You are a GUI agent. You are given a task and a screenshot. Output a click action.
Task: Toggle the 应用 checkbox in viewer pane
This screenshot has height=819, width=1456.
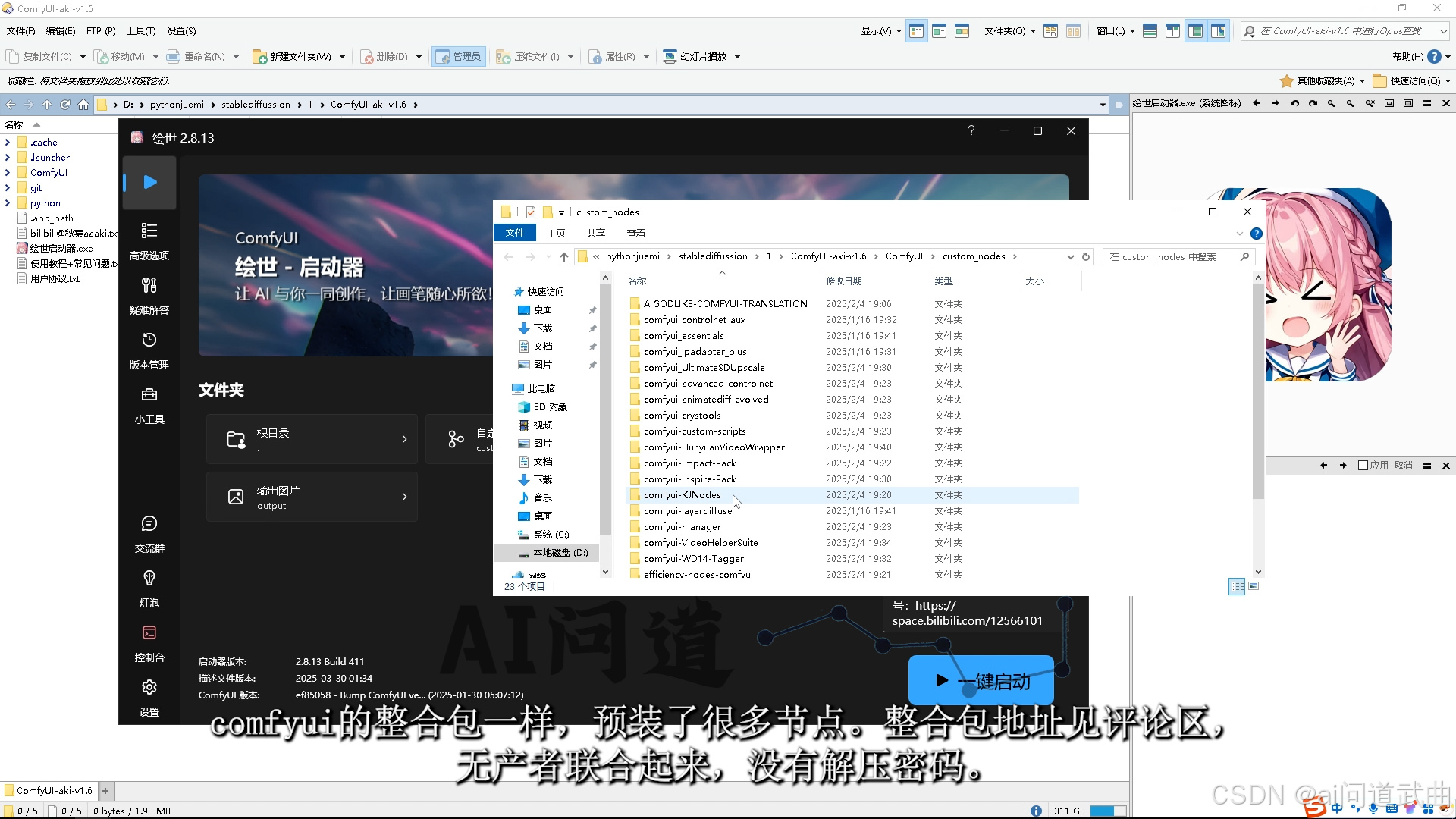(x=1363, y=466)
